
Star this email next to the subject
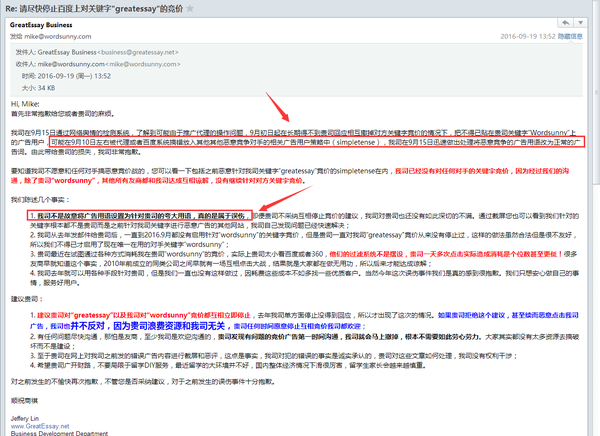[x=190, y=8]
